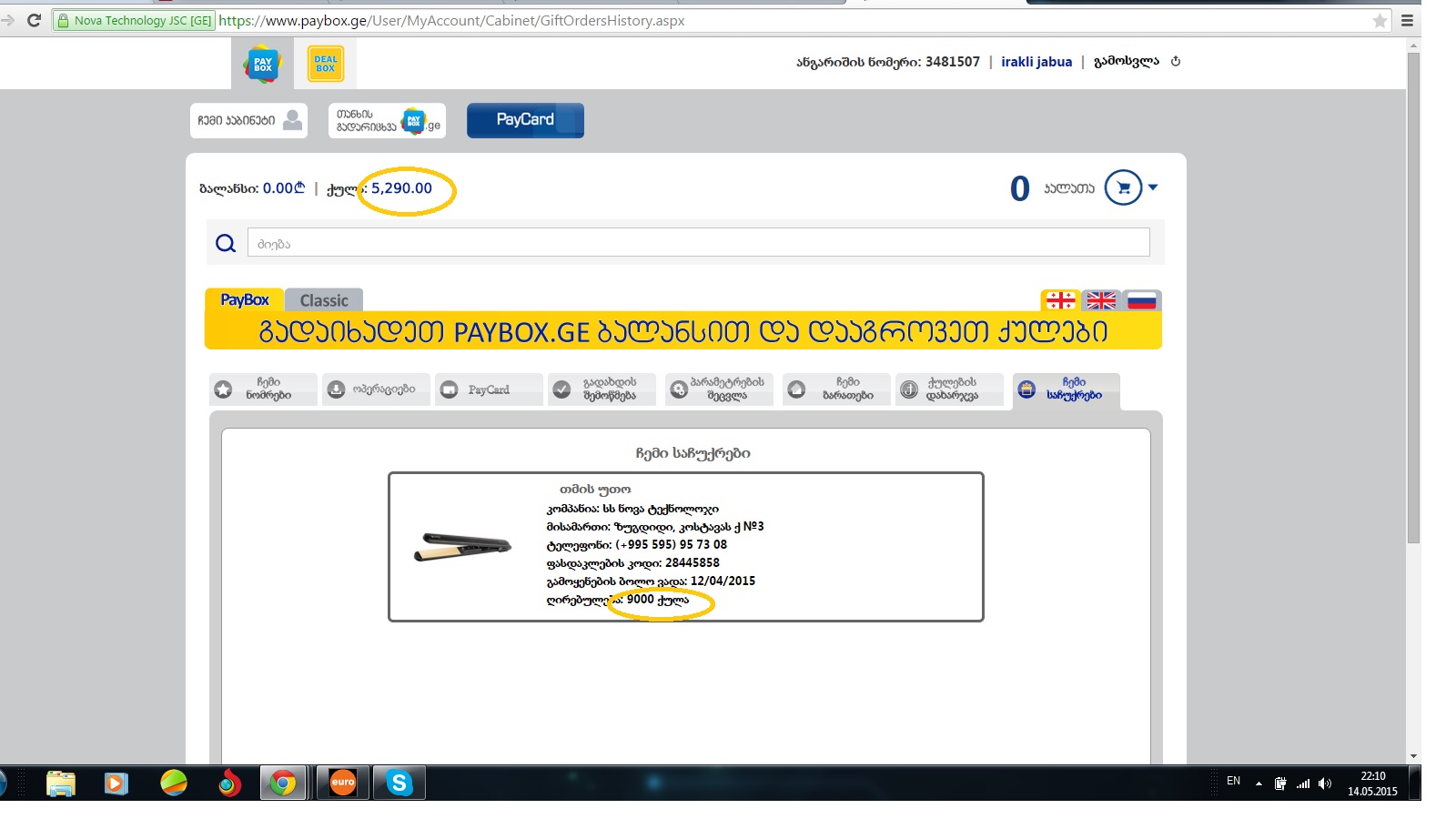Open the ჩემი ბარათები tab
The width and height of the screenshot is (1456, 819).
[836, 389]
